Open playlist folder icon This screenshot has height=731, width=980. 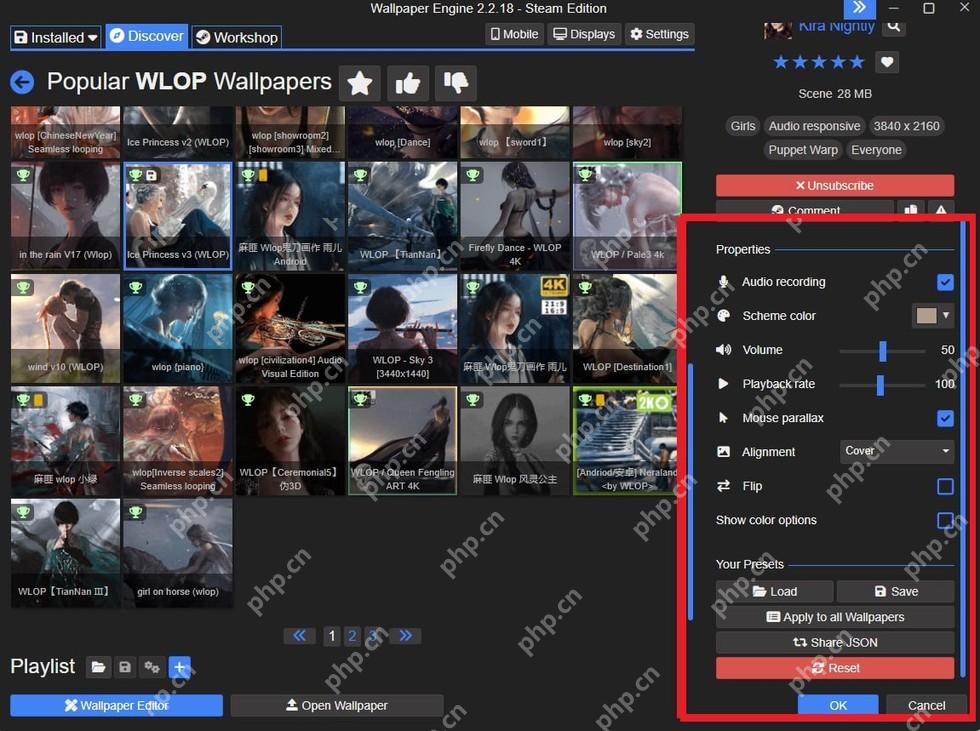[x=98, y=667]
